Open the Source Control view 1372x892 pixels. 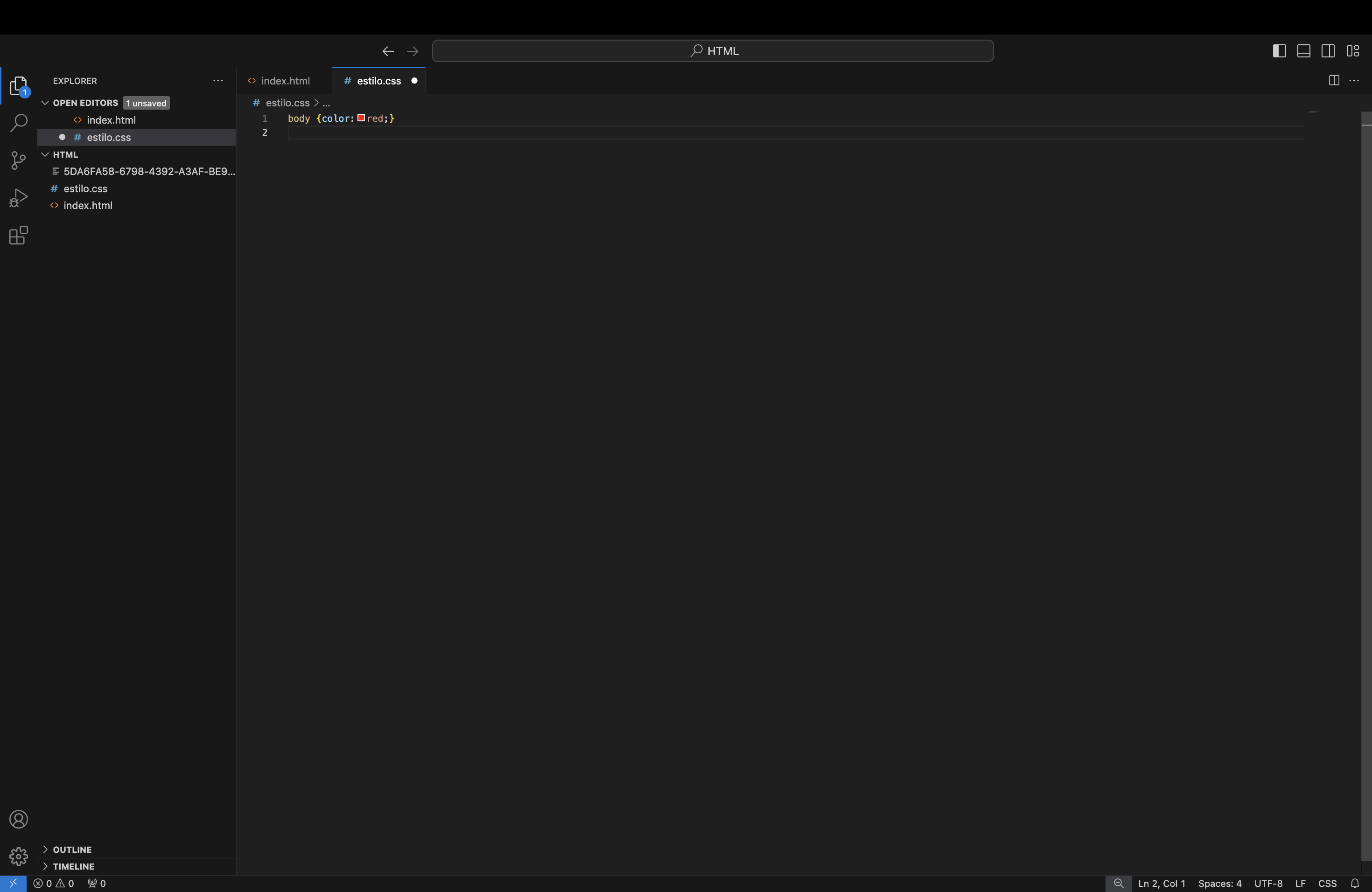click(19, 160)
